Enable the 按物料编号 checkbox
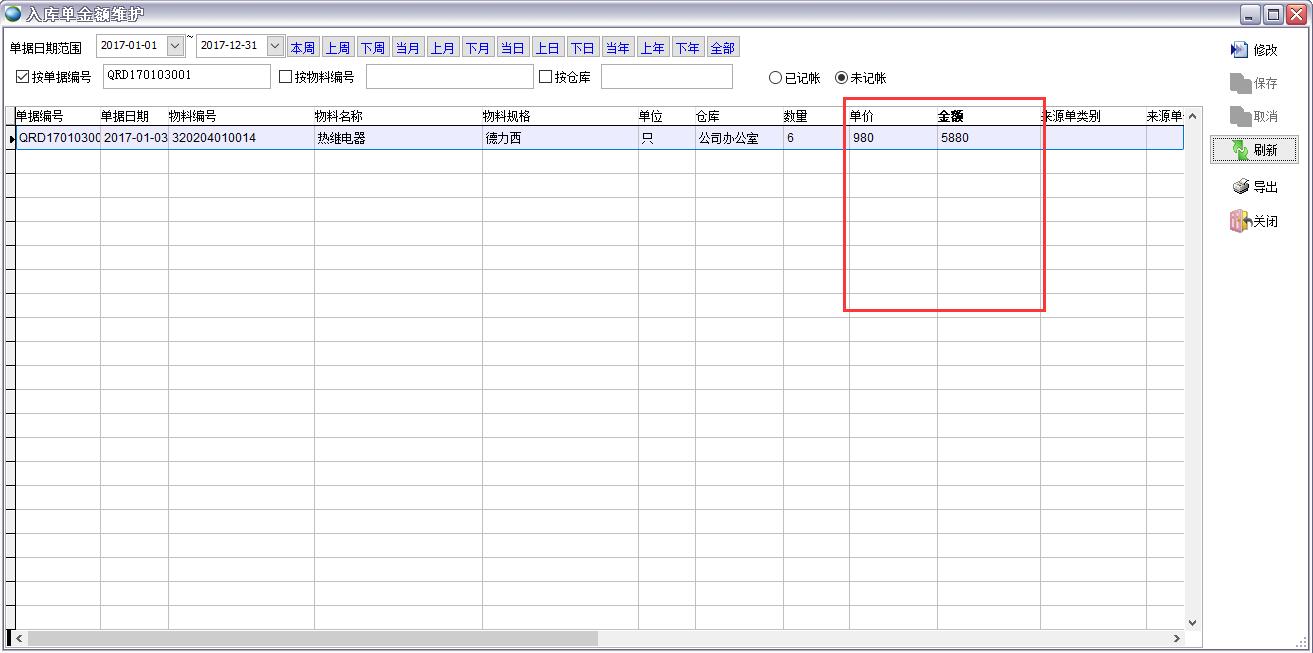 click(286, 77)
